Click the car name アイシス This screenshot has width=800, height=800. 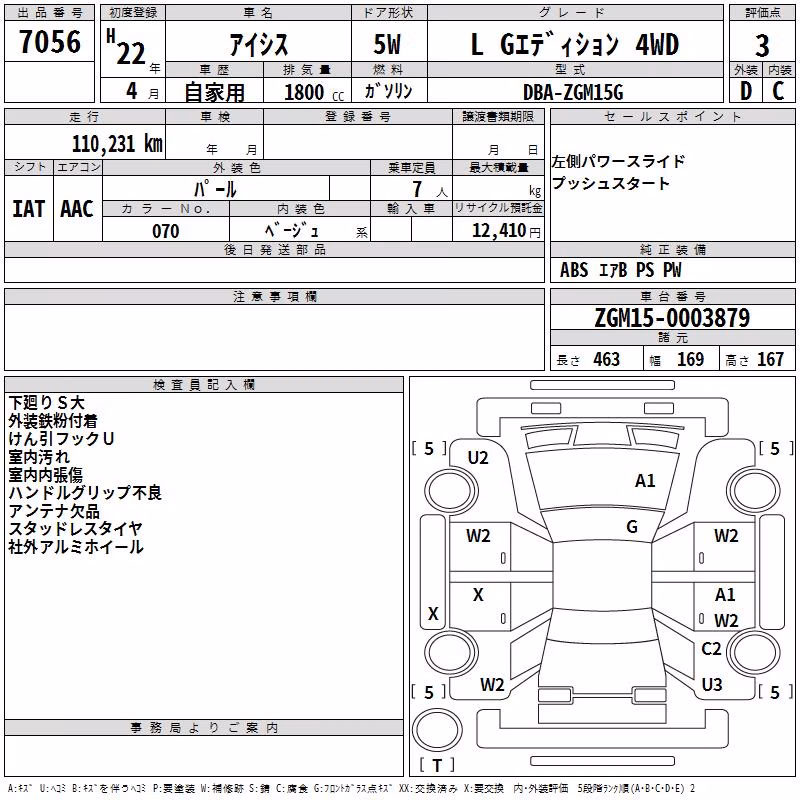click(258, 45)
